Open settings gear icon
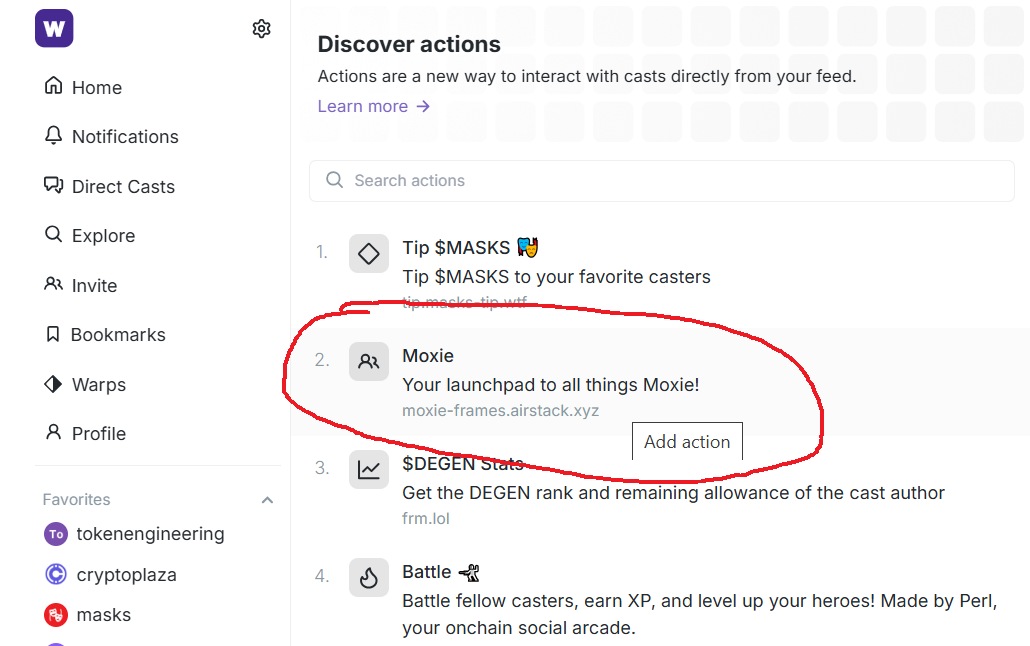This screenshot has width=1030, height=646. [262, 29]
